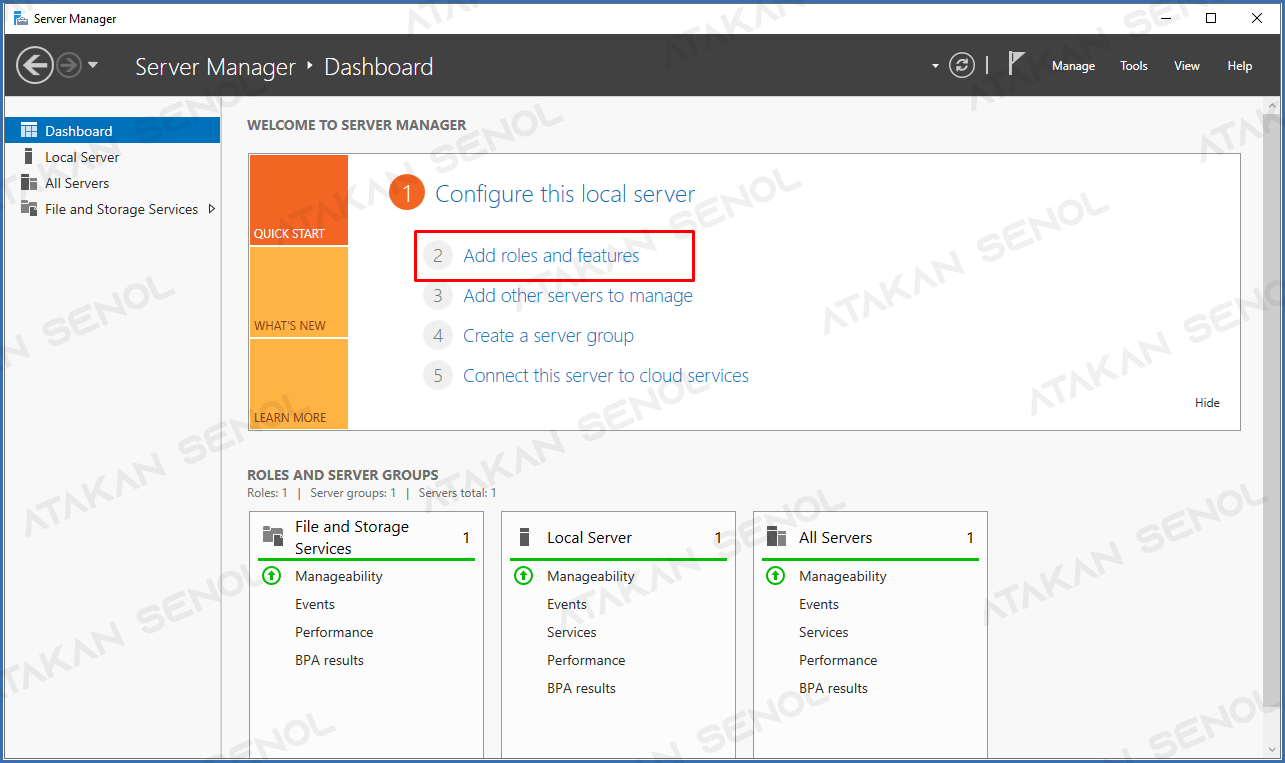Open Events in File and Storage Services tile

pos(315,604)
